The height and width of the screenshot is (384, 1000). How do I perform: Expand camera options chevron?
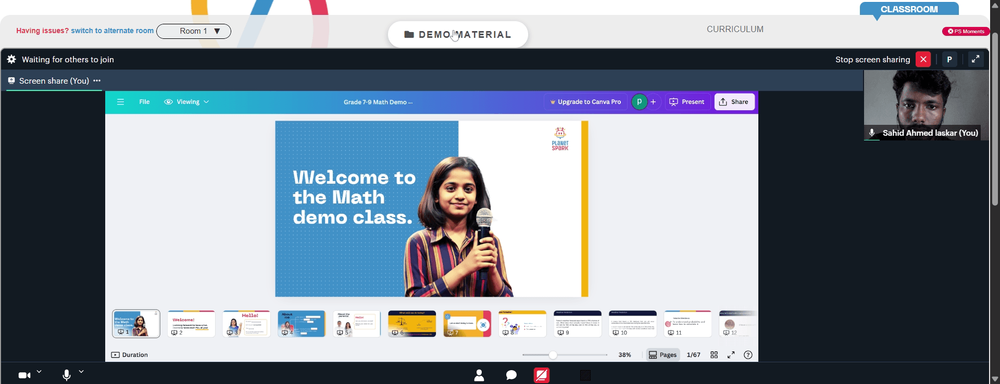(x=39, y=371)
